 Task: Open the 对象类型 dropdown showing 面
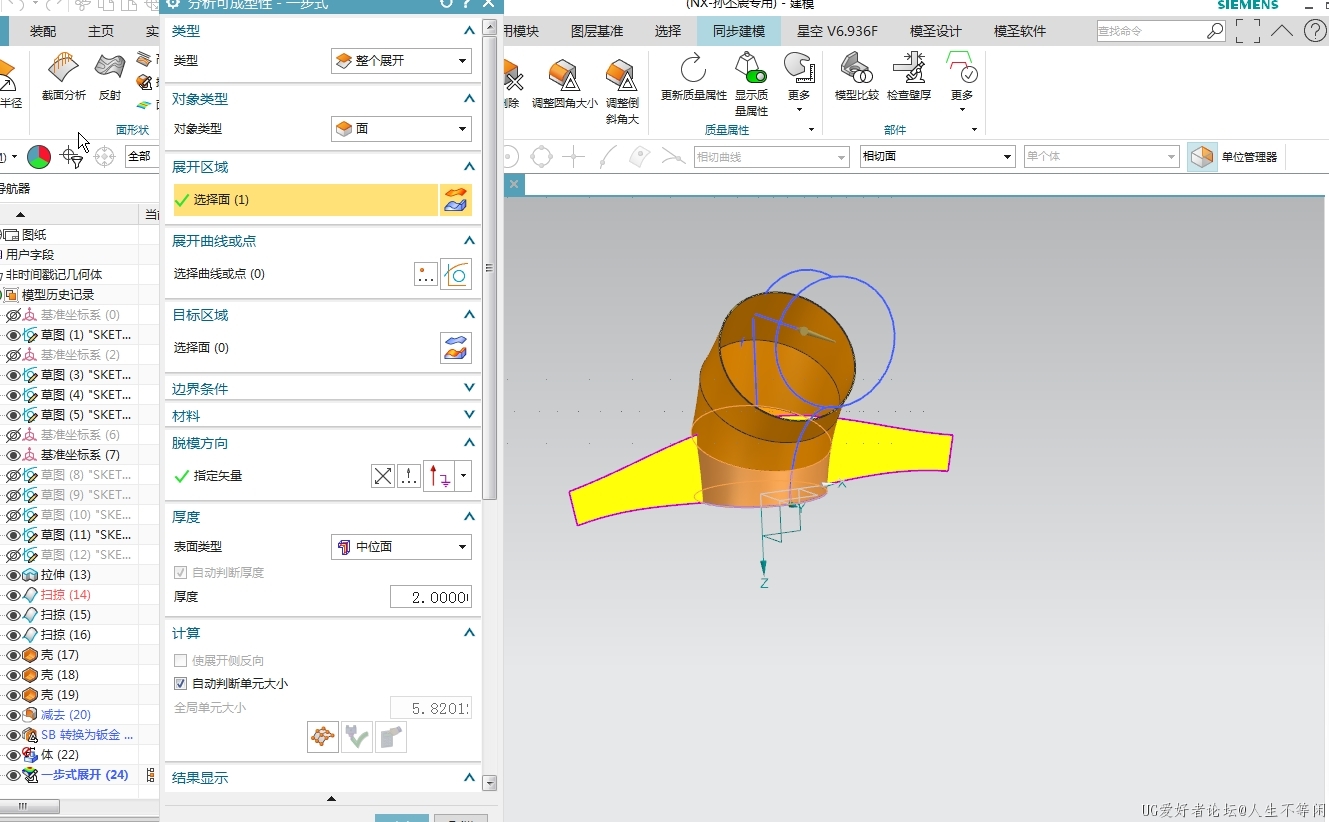(x=401, y=129)
